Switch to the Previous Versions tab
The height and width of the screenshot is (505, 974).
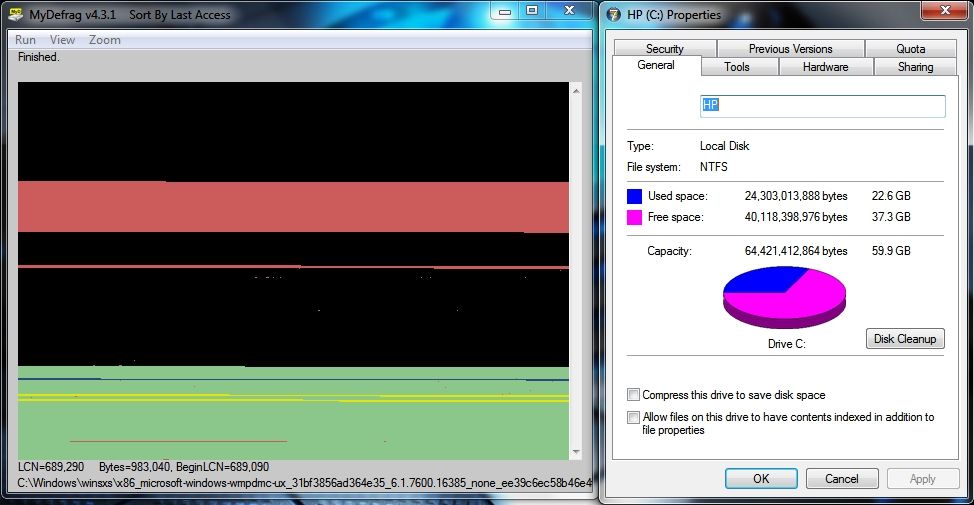point(790,48)
